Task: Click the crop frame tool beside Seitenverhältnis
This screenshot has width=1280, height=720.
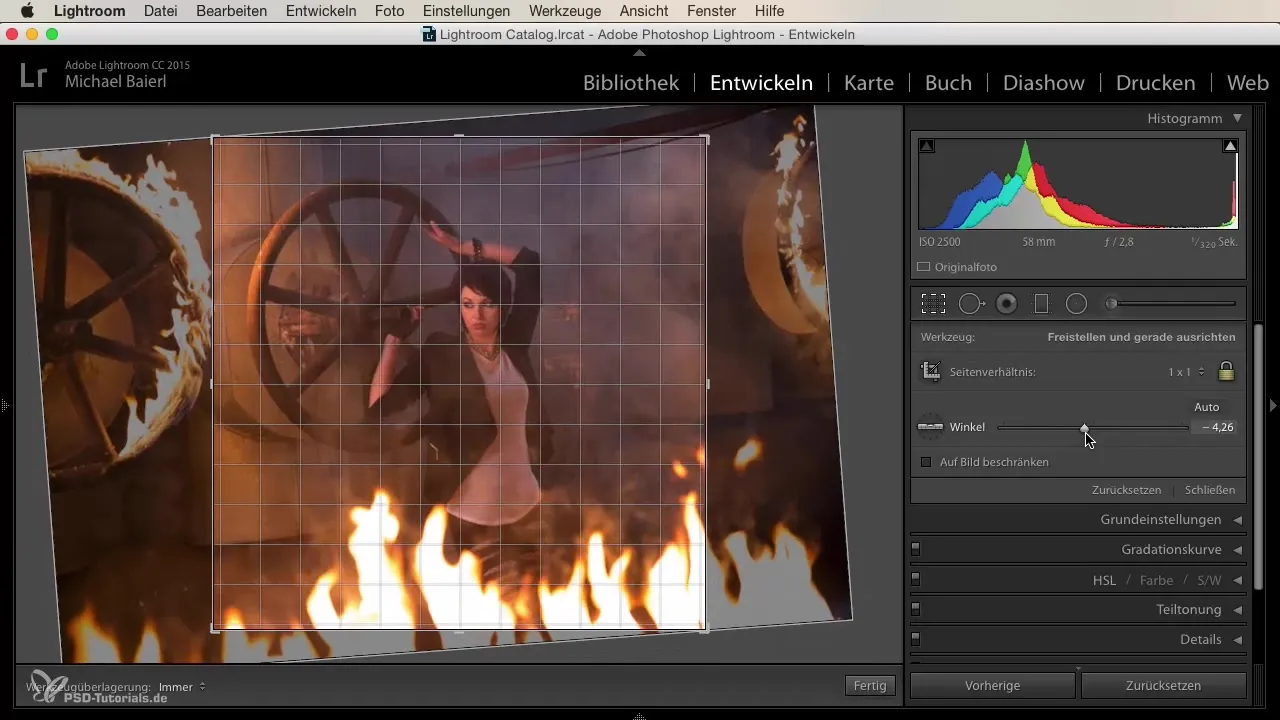Action: [930, 371]
